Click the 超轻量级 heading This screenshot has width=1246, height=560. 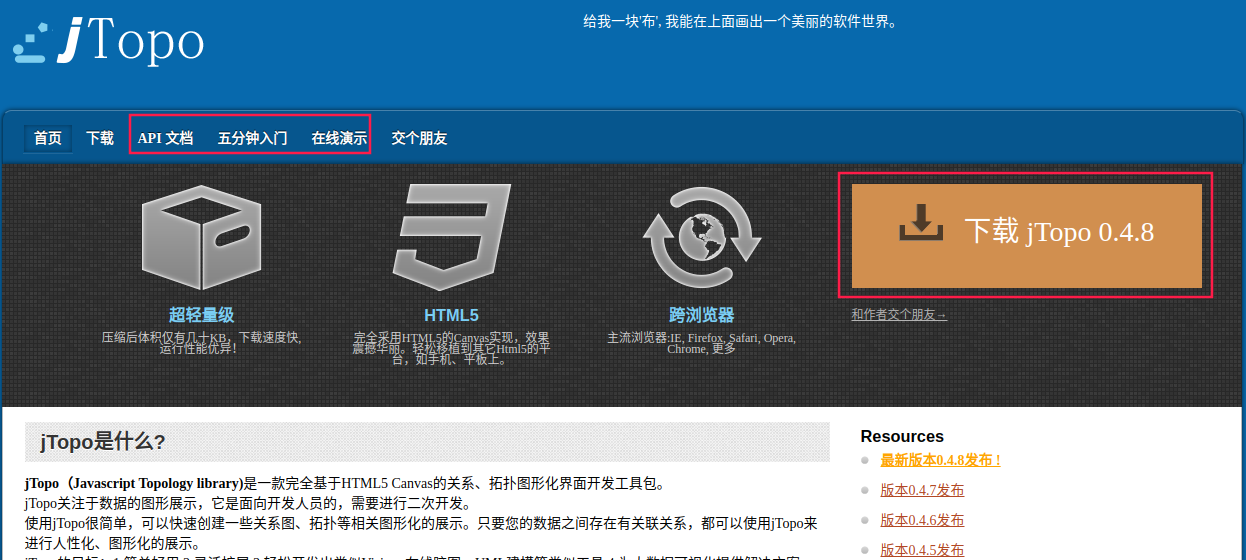201,315
